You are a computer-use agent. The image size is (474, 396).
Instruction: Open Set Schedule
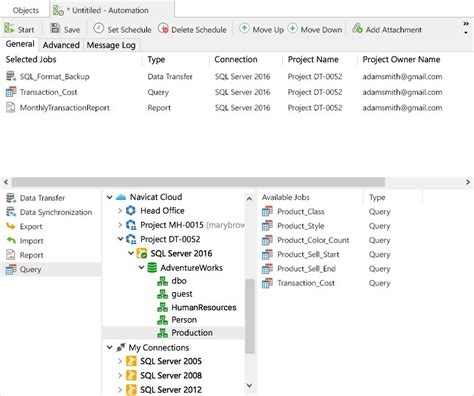click(x=122, y=29)
